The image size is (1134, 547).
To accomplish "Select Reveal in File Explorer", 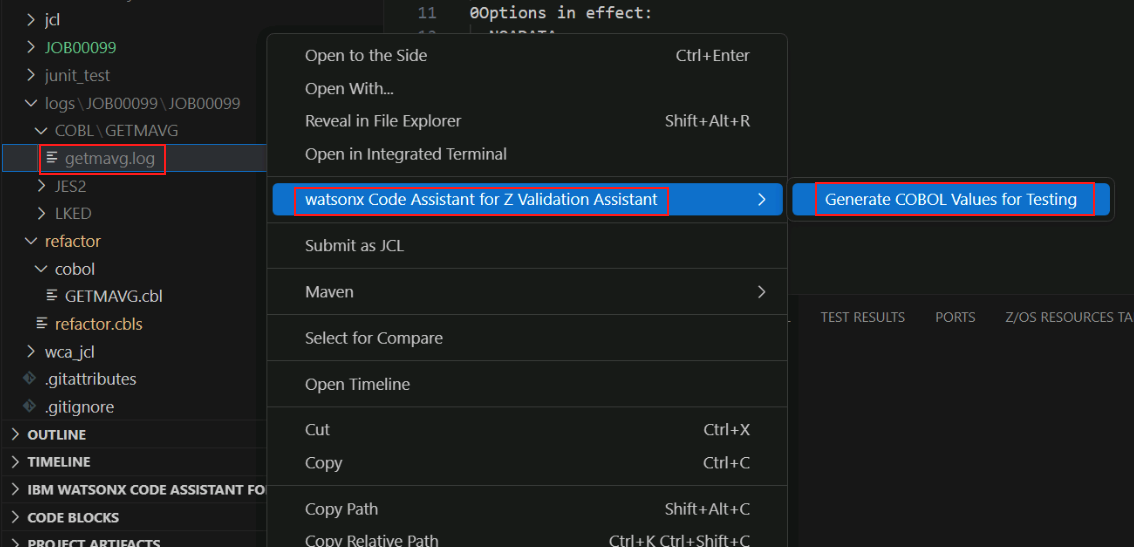I will pyautogui.click(x=527, y=121).
